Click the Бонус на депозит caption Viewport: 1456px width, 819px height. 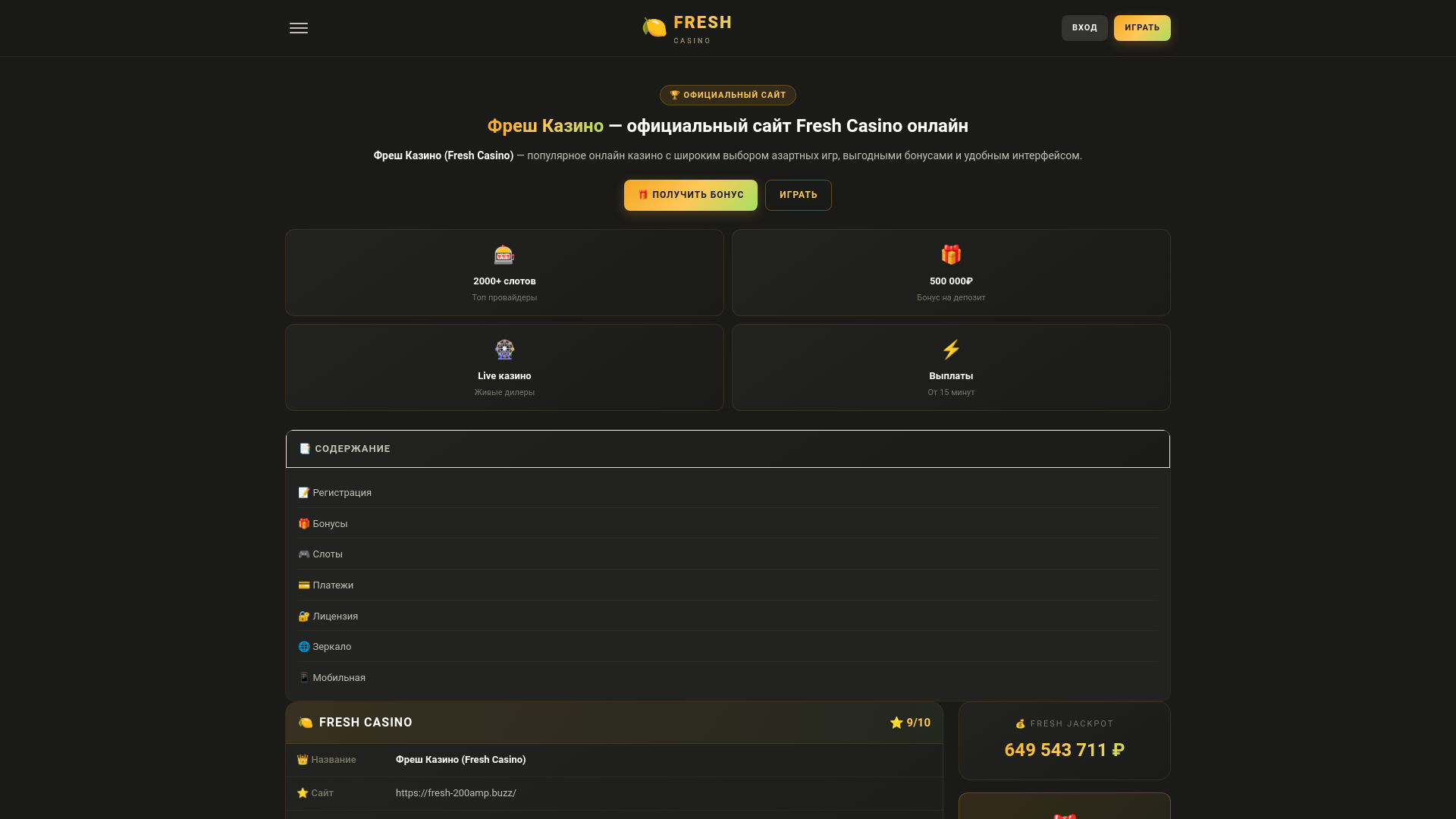pos(951,298)
